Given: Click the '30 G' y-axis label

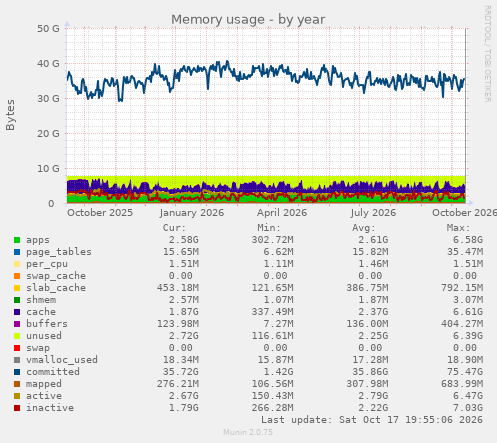Looking at the screenshot, I should tap(48, 99).
